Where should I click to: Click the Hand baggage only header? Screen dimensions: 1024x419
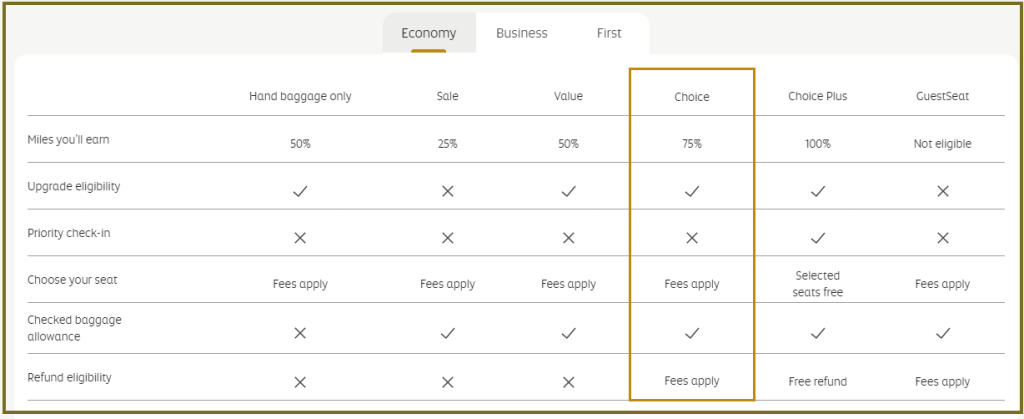click(x=300, y=97)
